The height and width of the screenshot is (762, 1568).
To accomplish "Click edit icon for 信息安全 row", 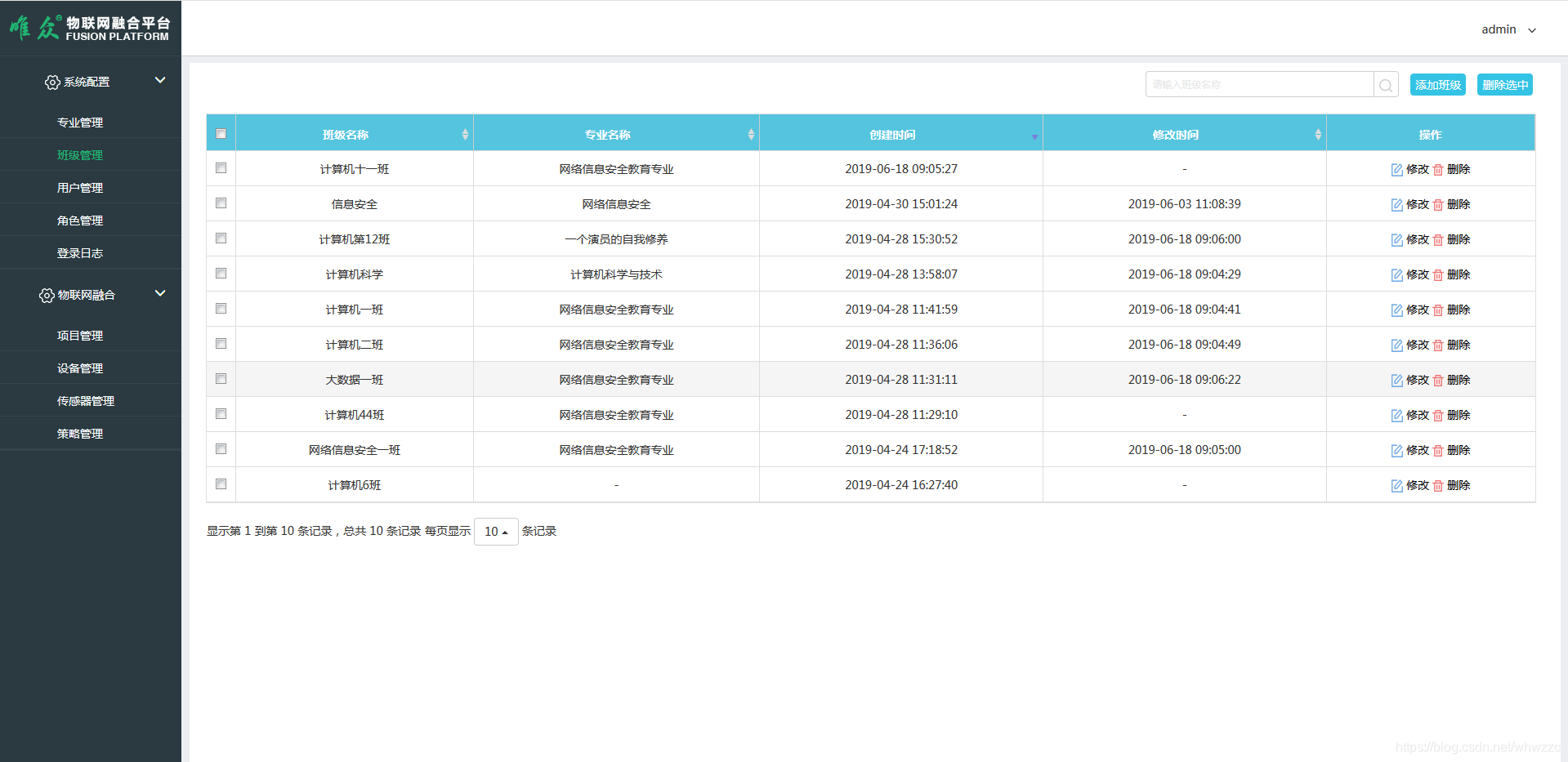I will coord(1397,205).
